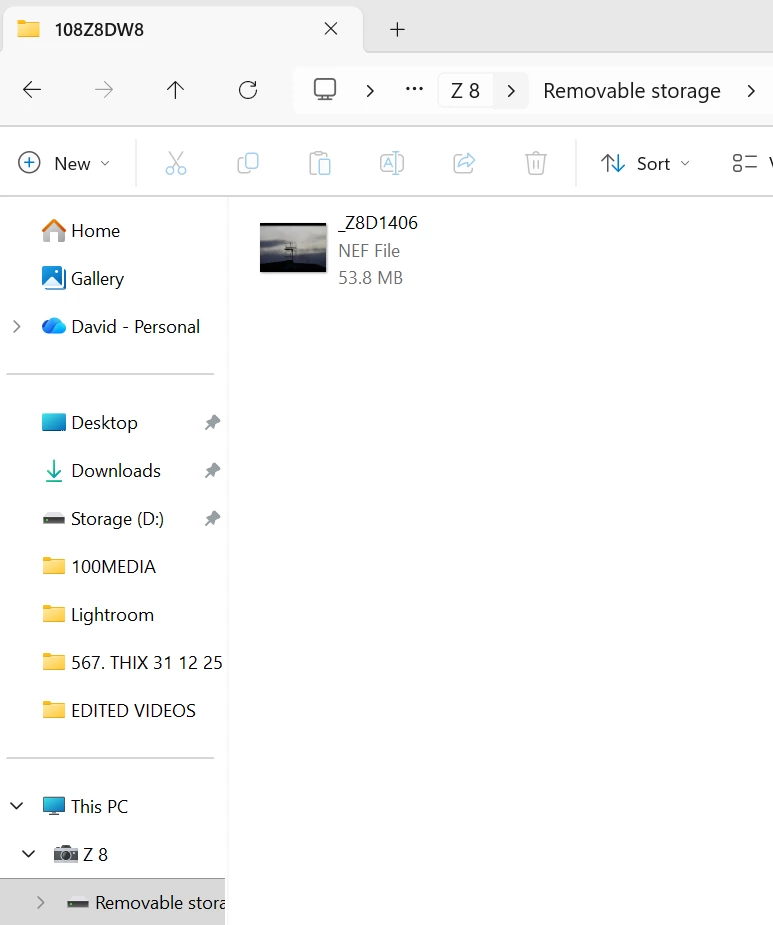Click the Z 8 breadcrumb segment
The image size is (773, 925).
[x=465, y=91]
